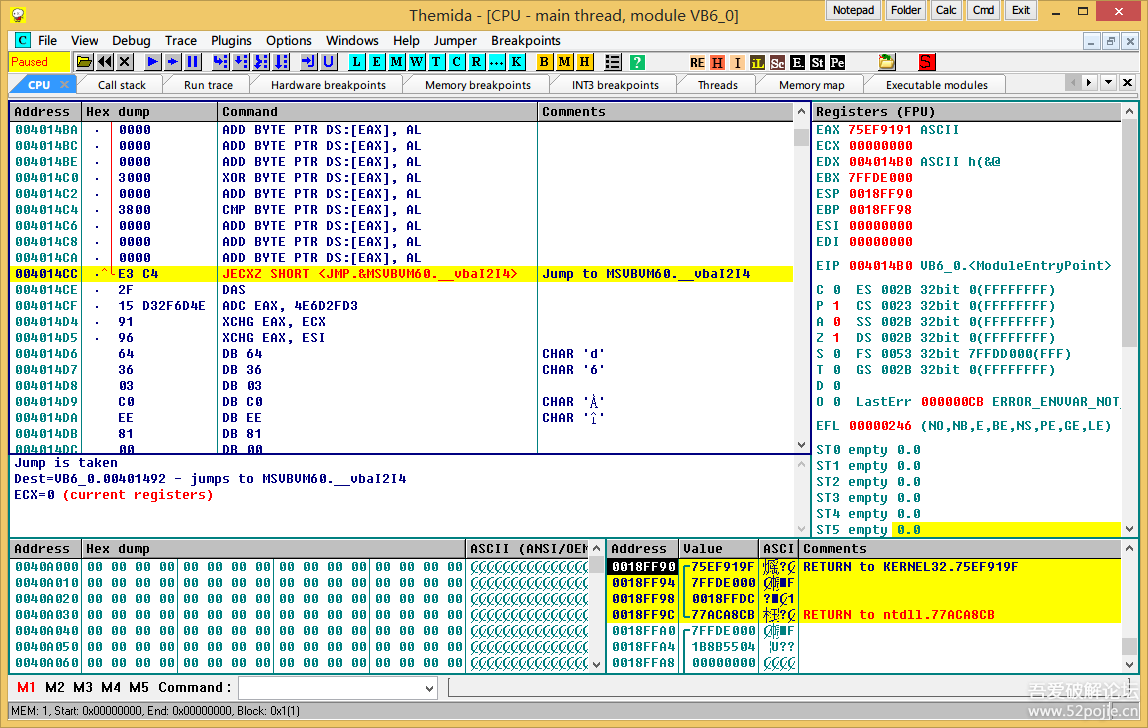Click the Command input field
Viewport: 1148px width, 728px height.
pyautogui.click(x=331, y=688)
